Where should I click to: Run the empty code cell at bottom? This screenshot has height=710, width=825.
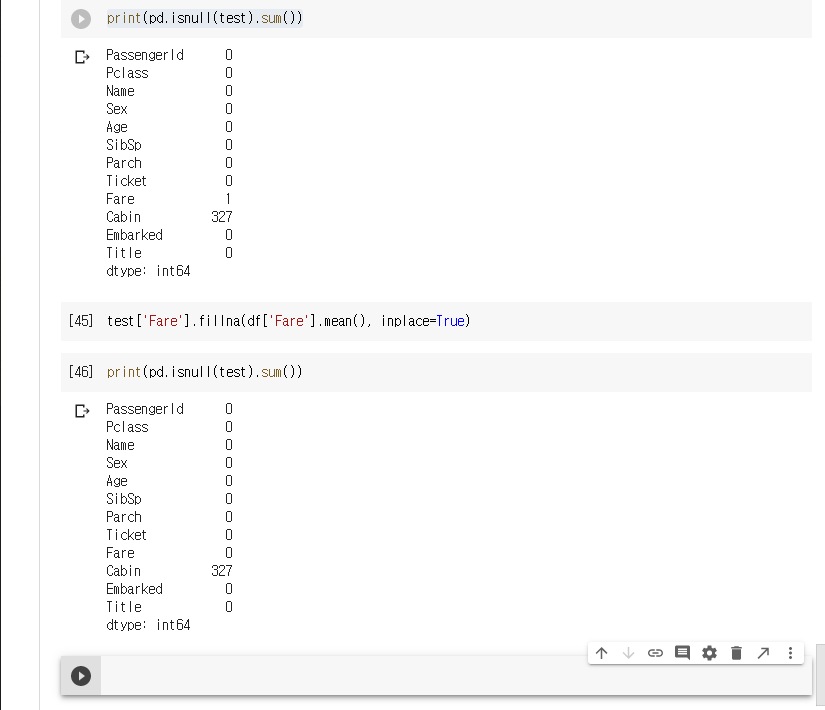coord(81,676)
